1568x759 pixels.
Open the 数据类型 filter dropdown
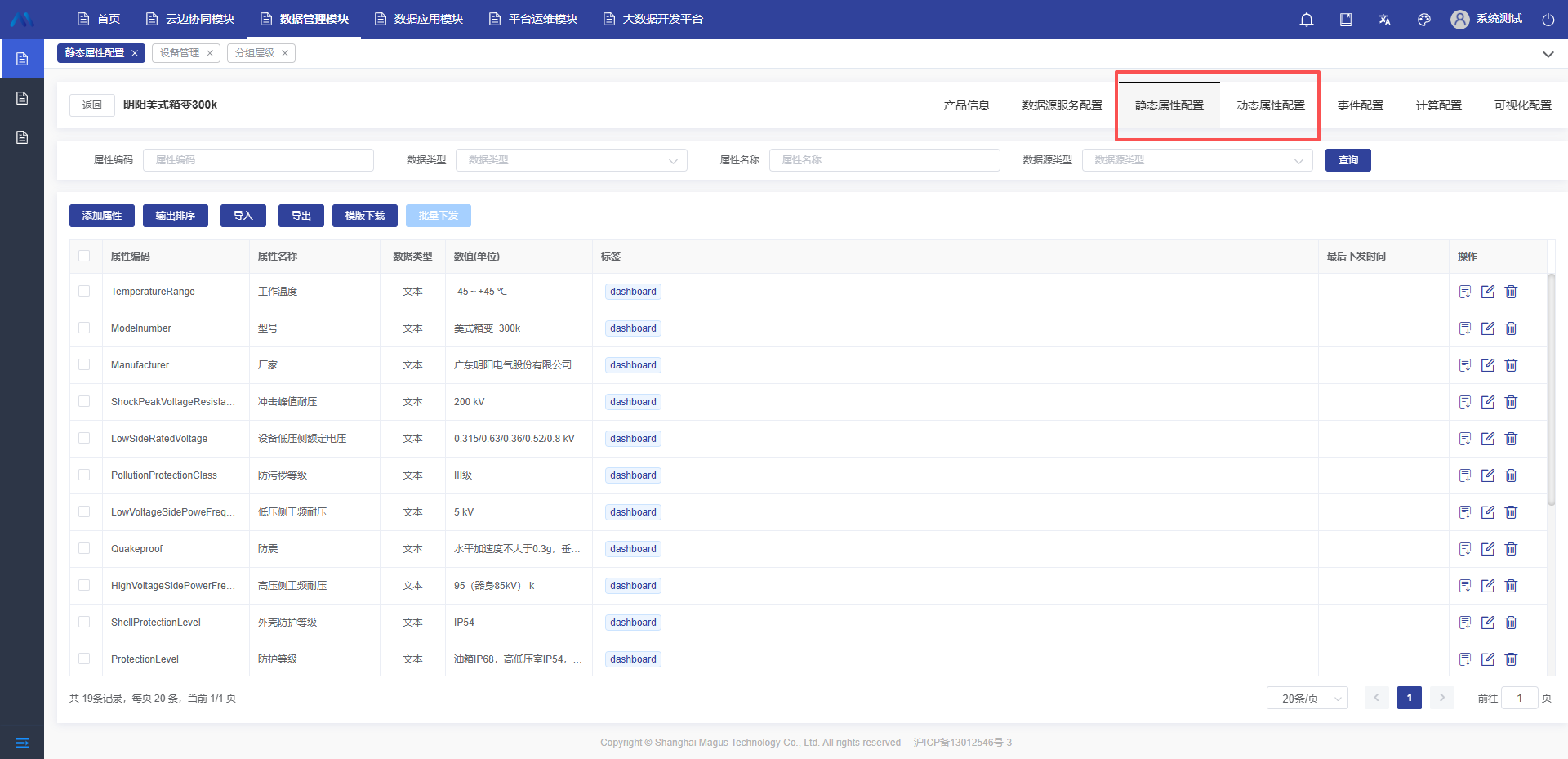[x=571, y=160]
